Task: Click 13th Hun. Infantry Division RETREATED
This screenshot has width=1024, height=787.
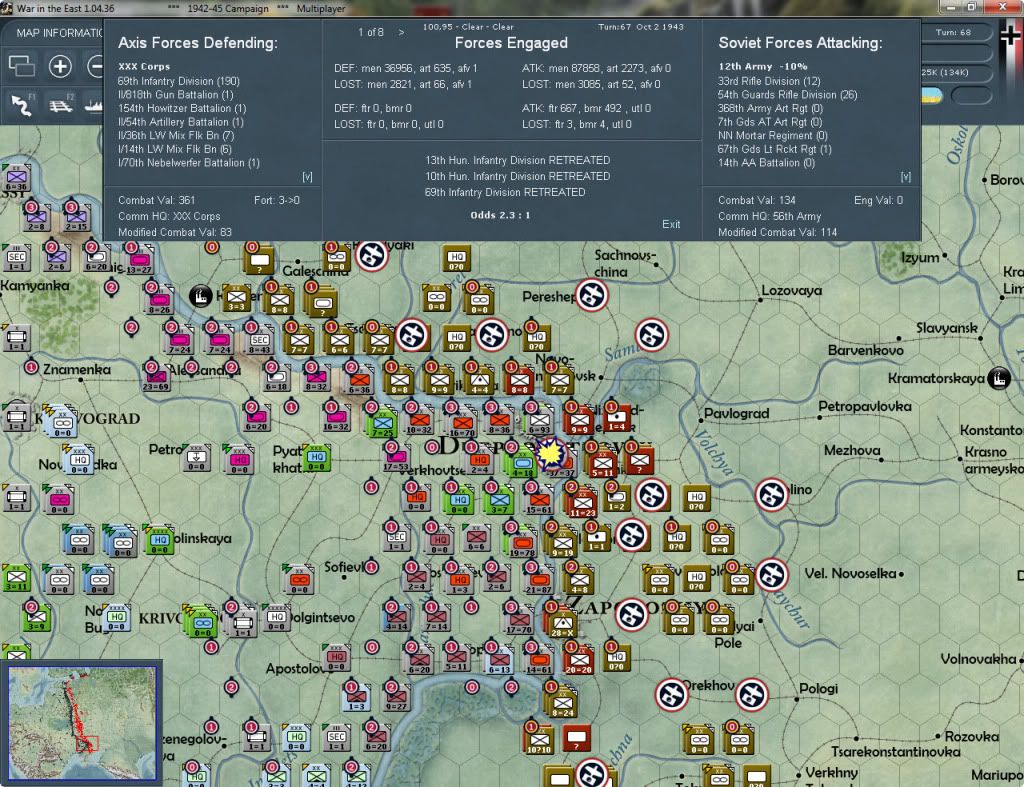Action: (x=517, y=160)
